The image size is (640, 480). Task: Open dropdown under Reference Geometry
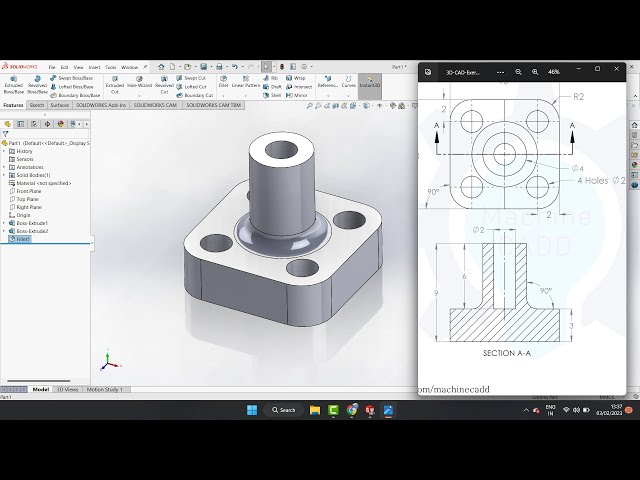pyautogui.click(x=328, y=96)
